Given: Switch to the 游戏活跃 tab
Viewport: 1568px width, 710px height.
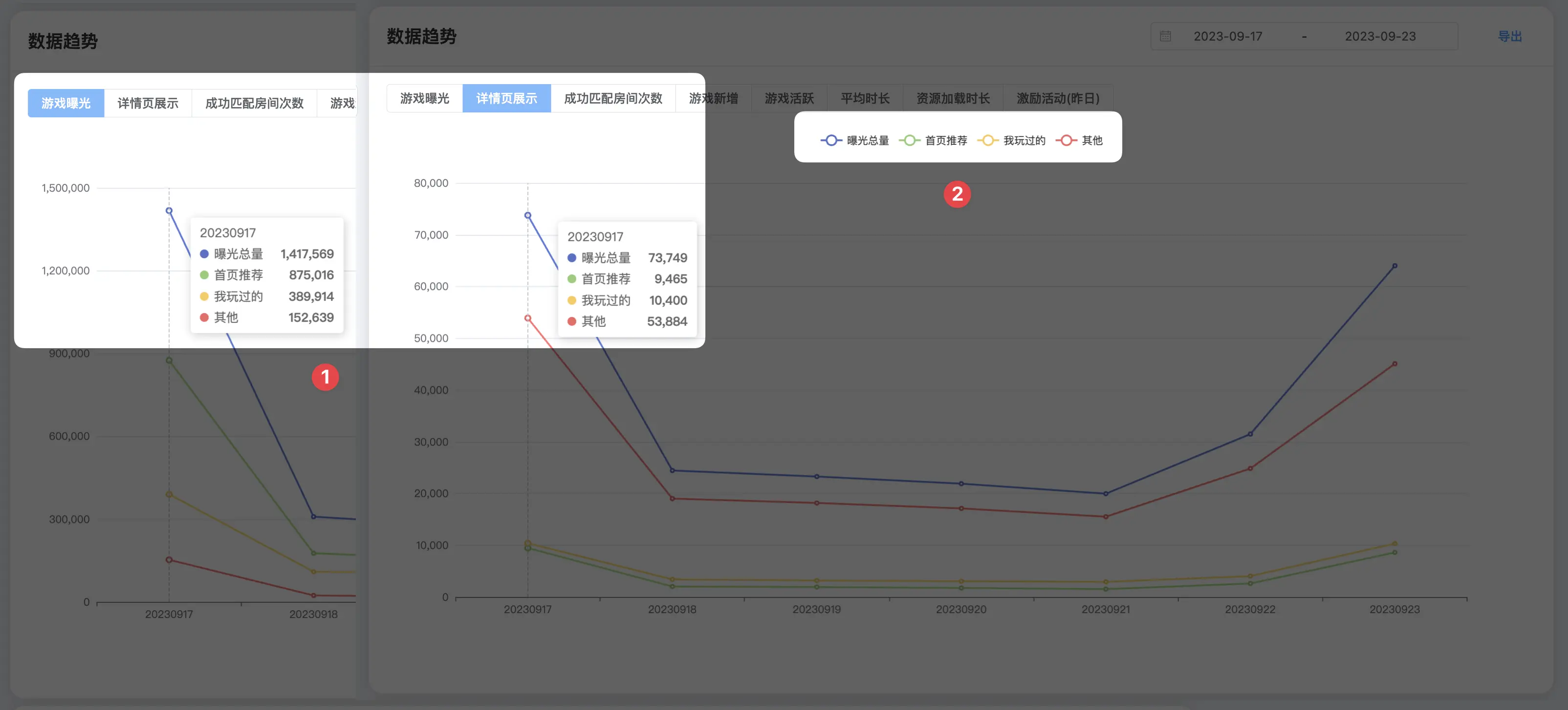Looking at the screenshot, I should (x=789, y=98).
